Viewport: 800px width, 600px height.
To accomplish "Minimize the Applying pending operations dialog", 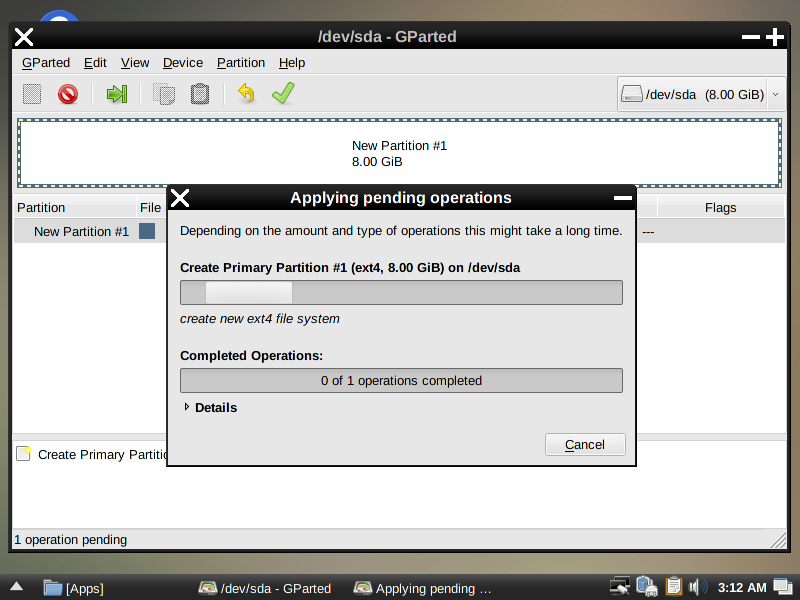I will pyautogui.click(x=622, y=198).
